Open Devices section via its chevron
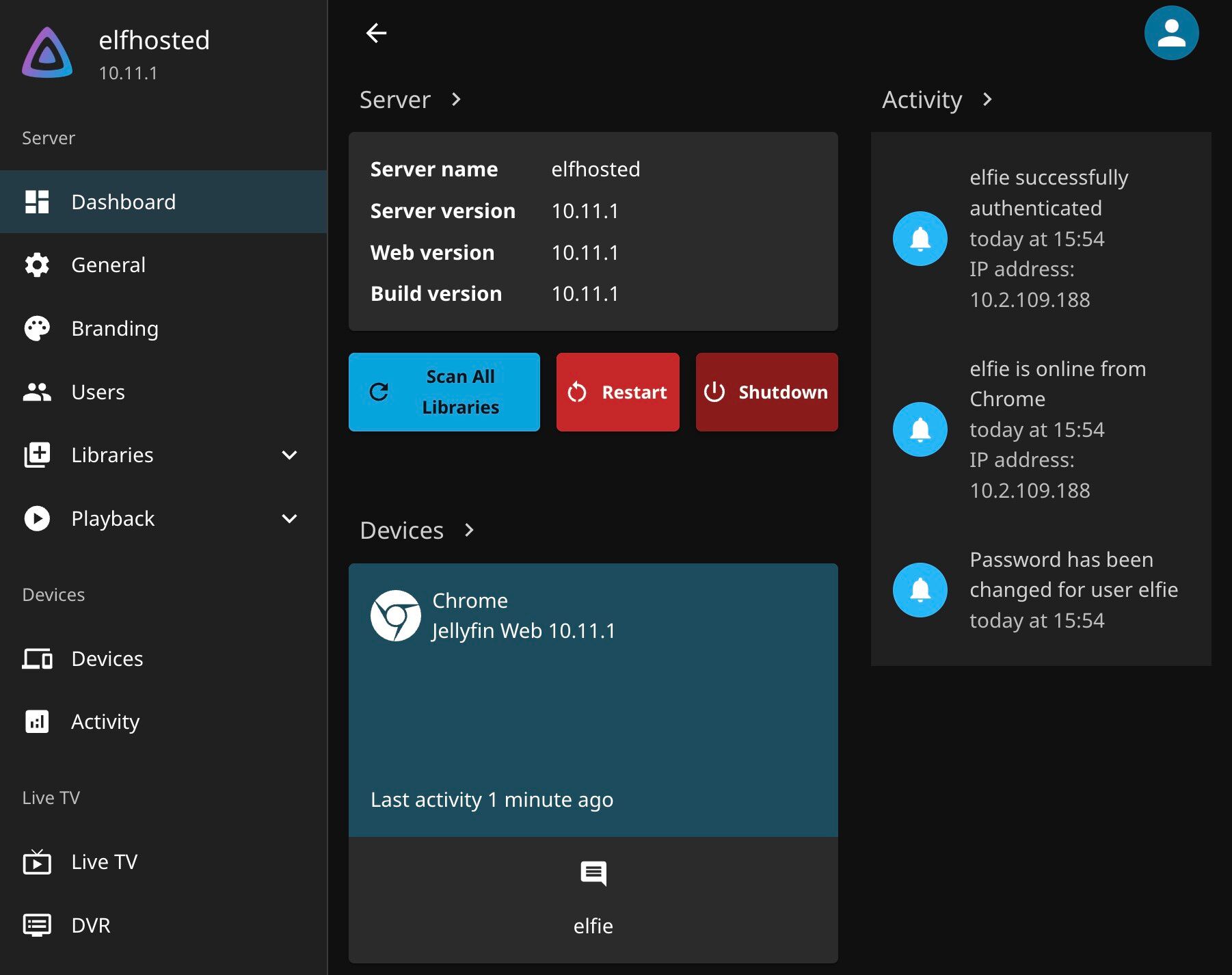 pos(469,531)
